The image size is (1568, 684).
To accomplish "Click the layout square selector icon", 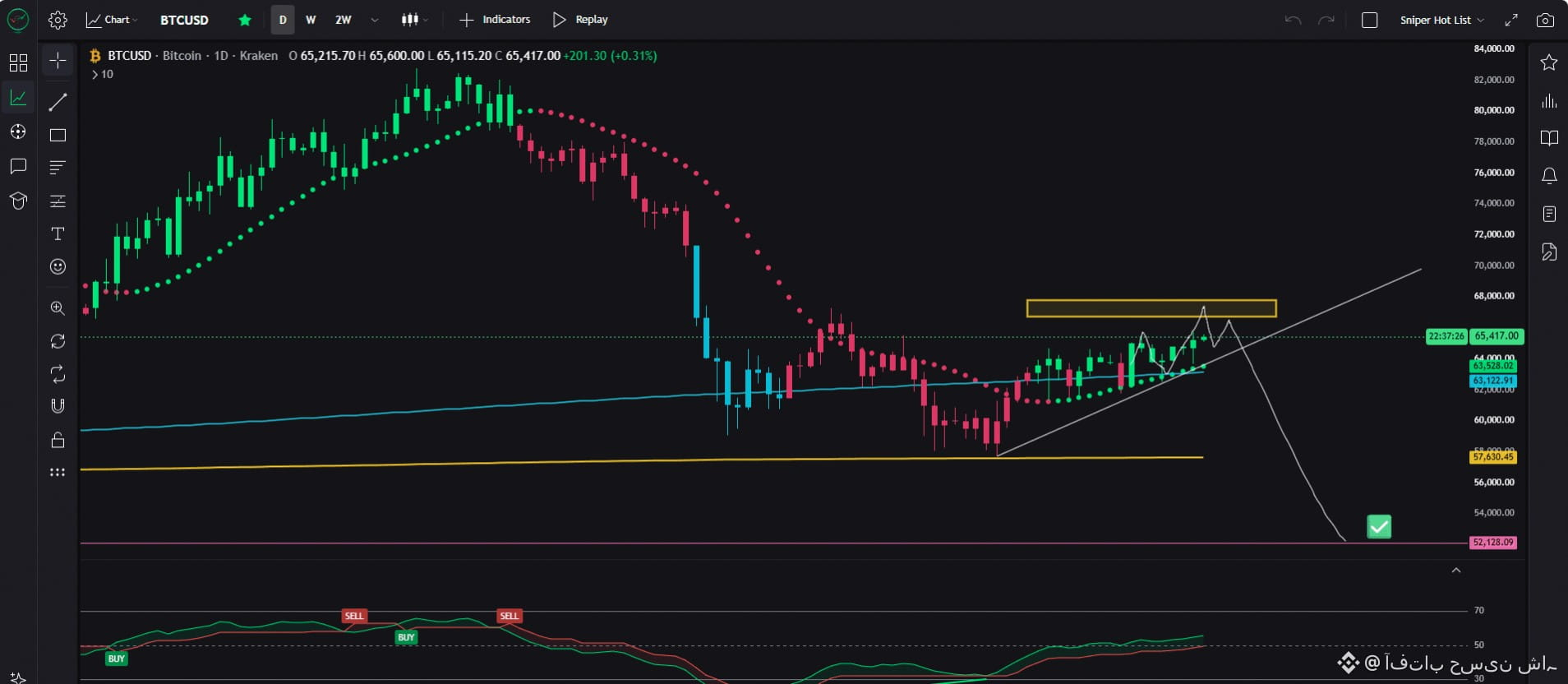I will [1370, 20].
